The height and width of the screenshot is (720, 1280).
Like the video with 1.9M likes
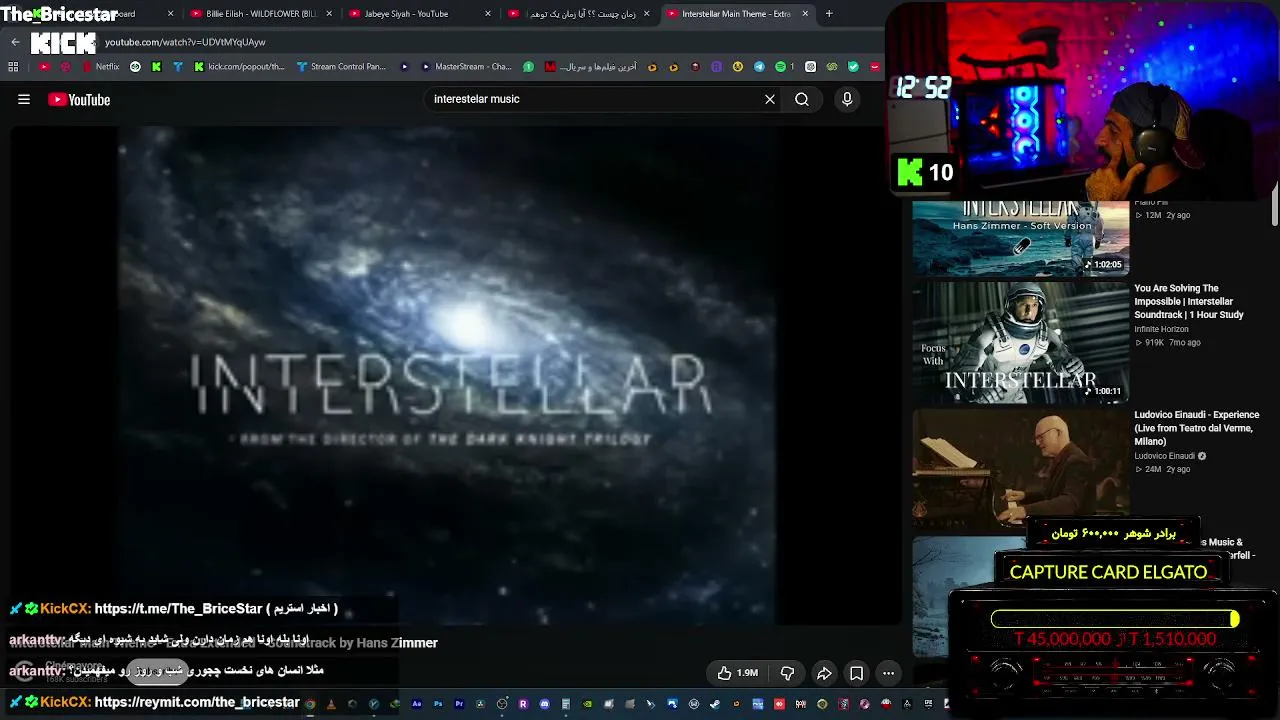[x=737, y=673]
